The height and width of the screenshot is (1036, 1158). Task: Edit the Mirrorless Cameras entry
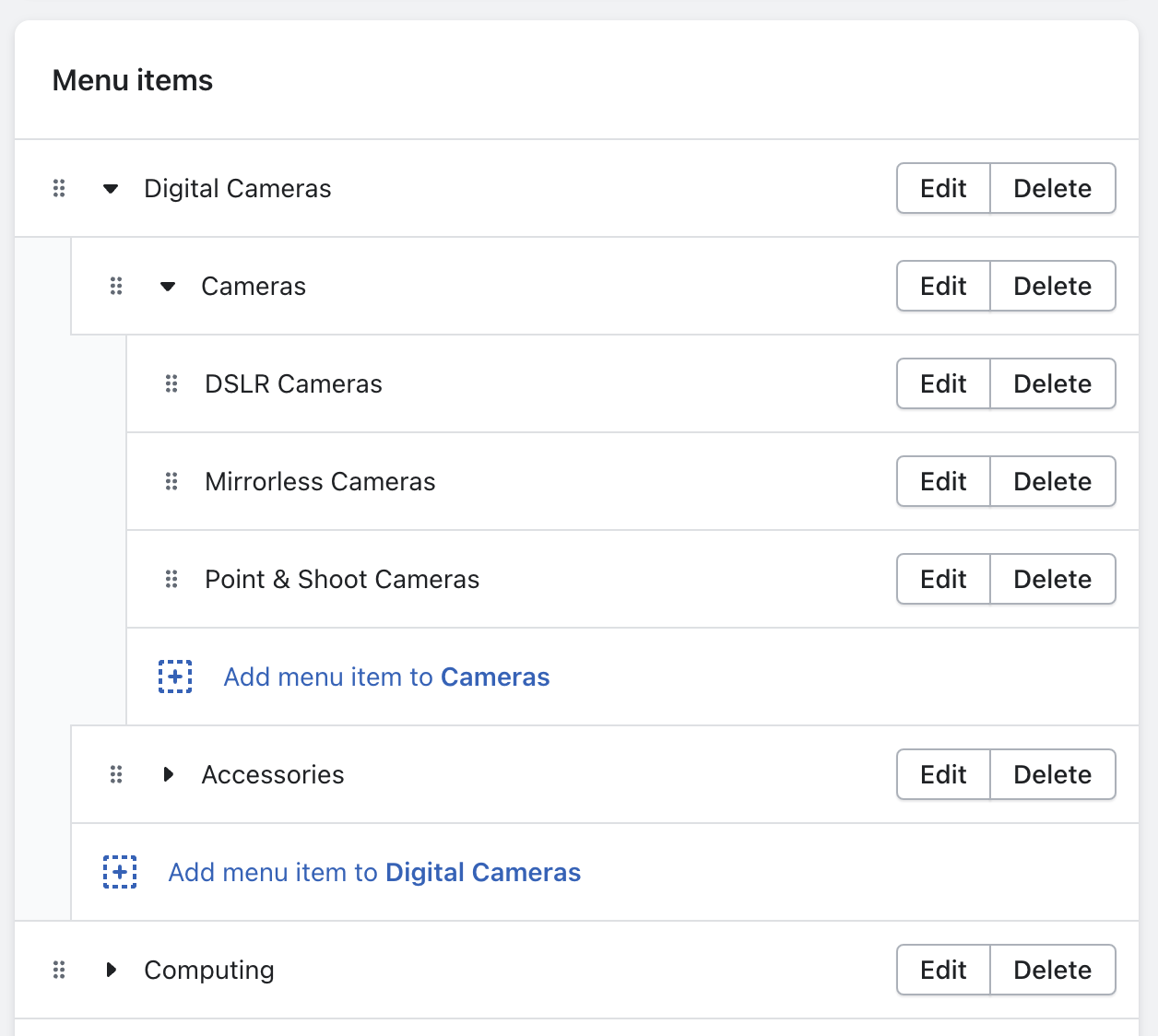click(x=942, y=481)
